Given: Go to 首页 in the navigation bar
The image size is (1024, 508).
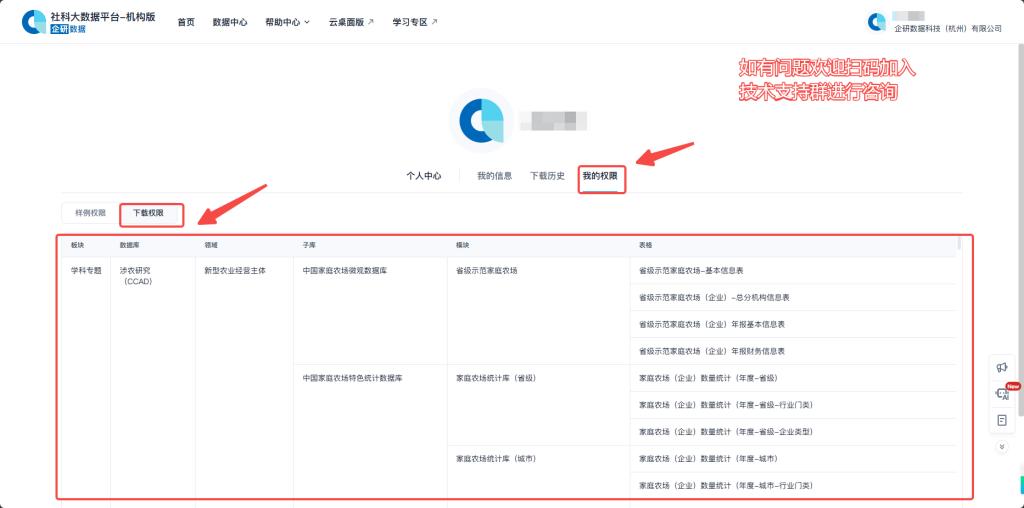Looking at the screenshot, I should coord(186,22).
